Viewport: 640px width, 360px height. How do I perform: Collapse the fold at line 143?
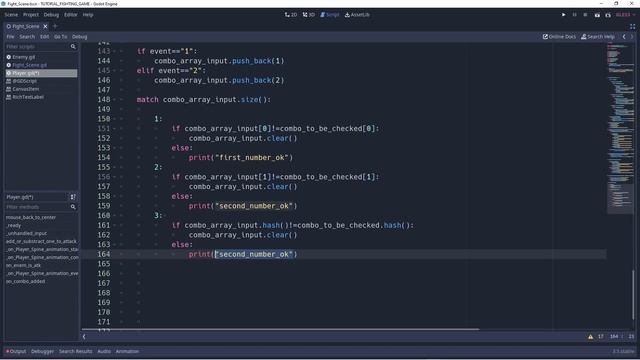(114, 51)
